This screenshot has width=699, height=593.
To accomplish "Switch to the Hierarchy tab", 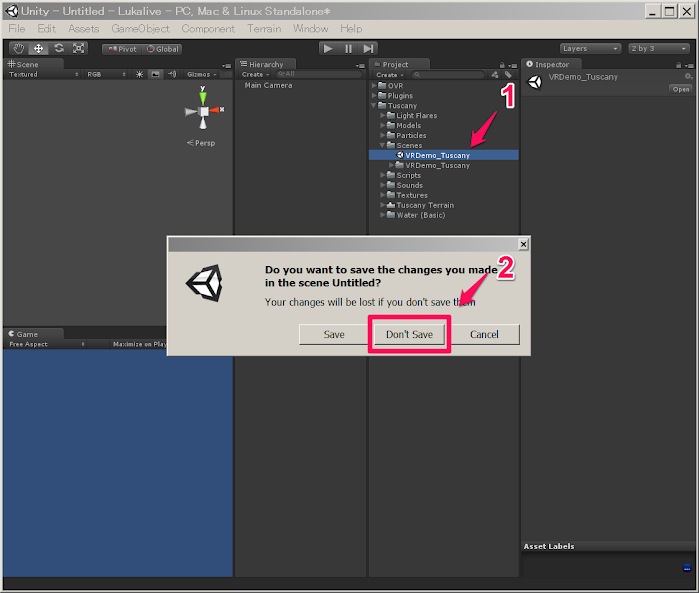I will (x=266, y=64).
